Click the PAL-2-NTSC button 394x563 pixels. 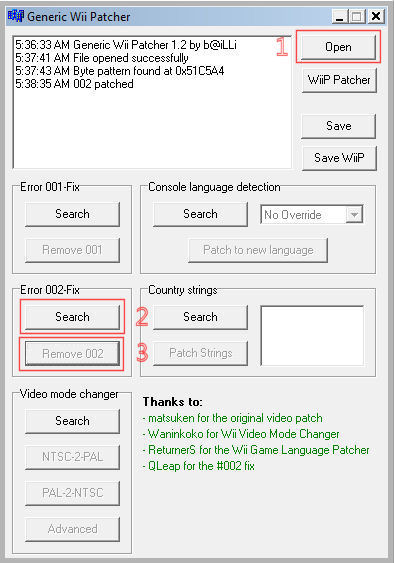click(x=72, y=493)
